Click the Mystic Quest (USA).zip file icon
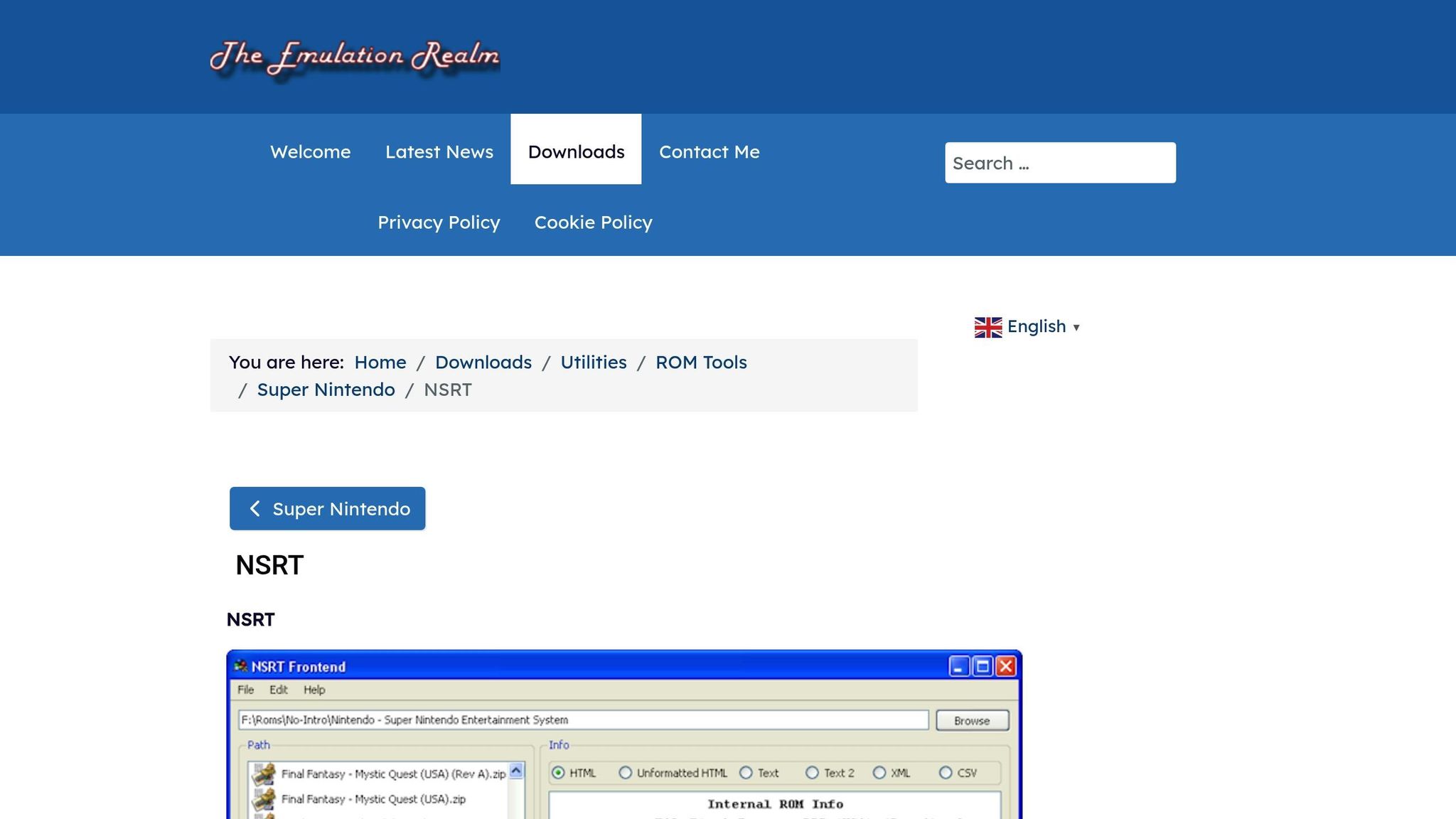This screenshot has width=1456, height=819. coord(264,799)
